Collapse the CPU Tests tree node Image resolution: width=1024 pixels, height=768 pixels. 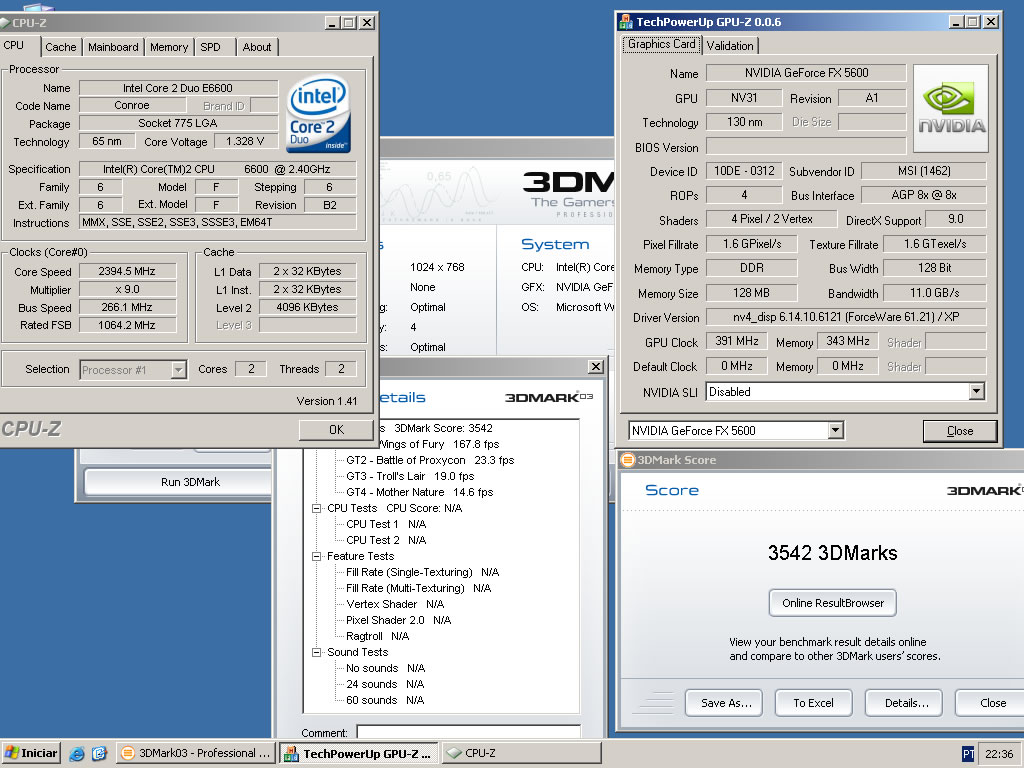(317, 508)
